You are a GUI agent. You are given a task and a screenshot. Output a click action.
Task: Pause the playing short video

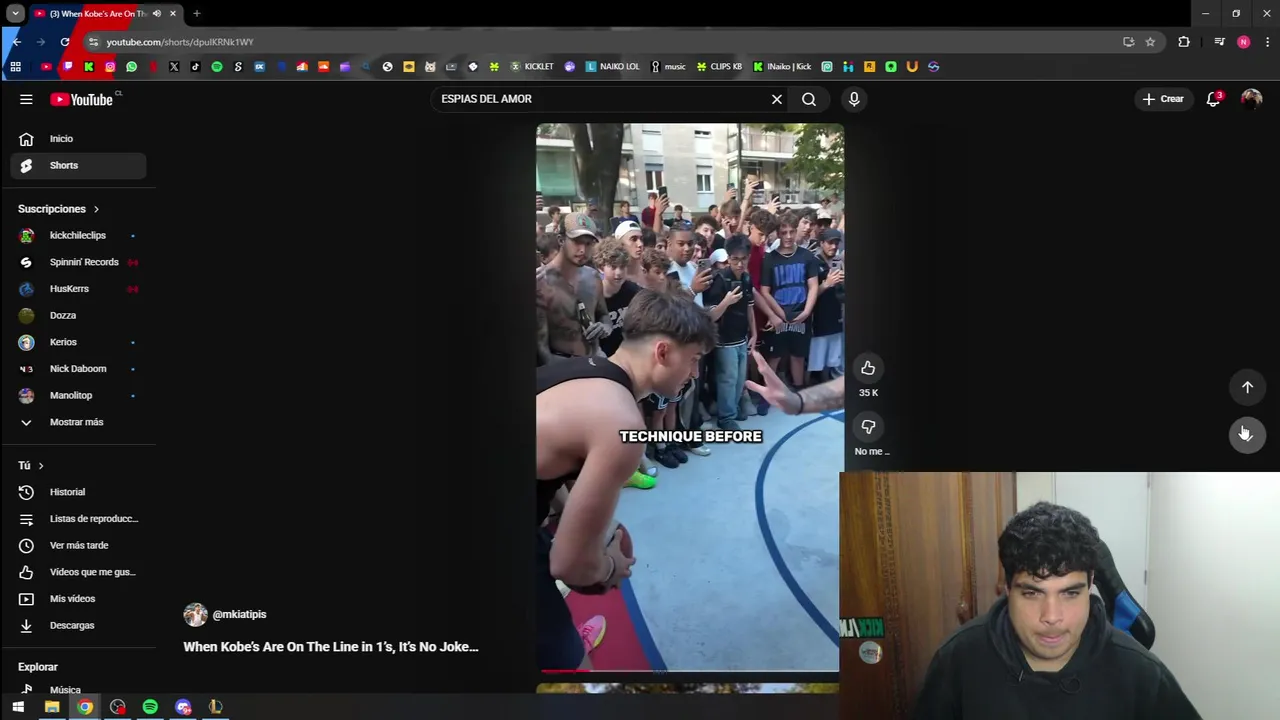689,397
